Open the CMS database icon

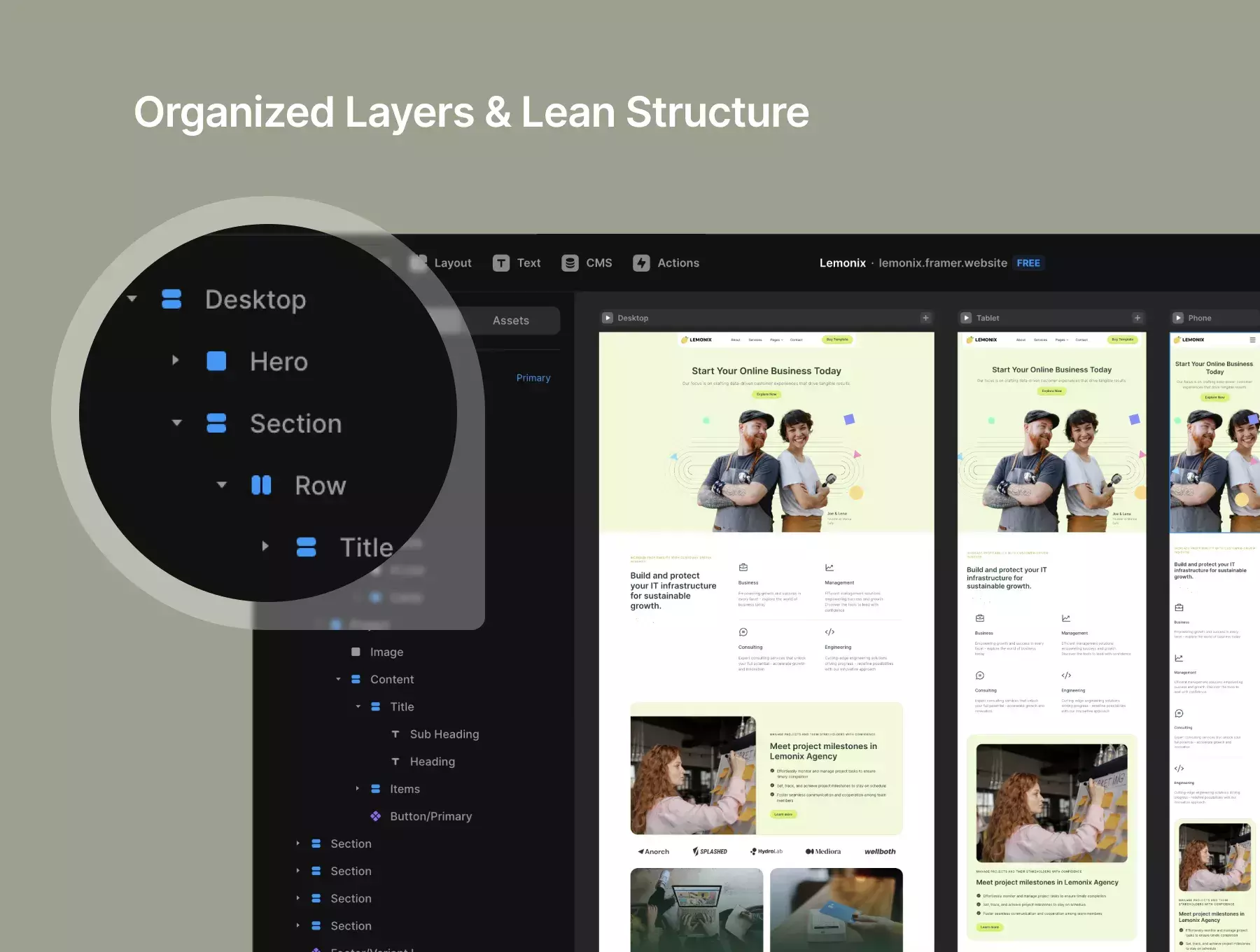tap(570, 263)
